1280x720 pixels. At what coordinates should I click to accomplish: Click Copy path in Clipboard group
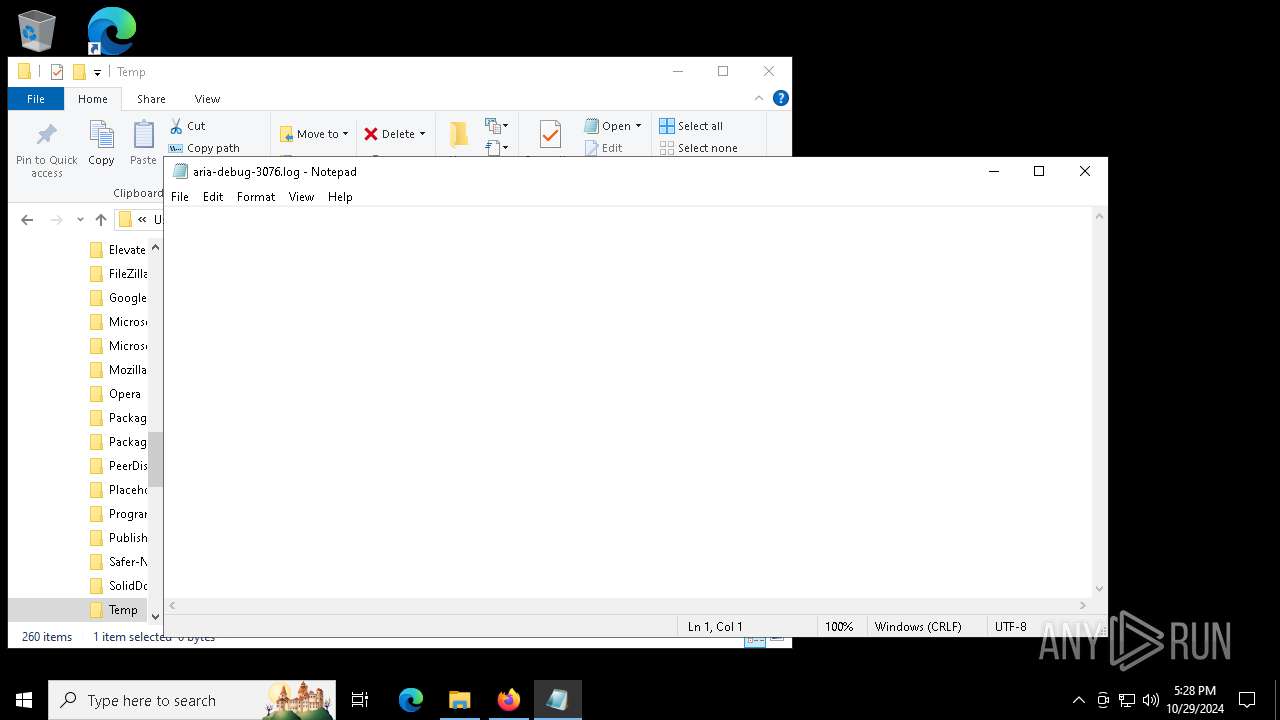204,148
